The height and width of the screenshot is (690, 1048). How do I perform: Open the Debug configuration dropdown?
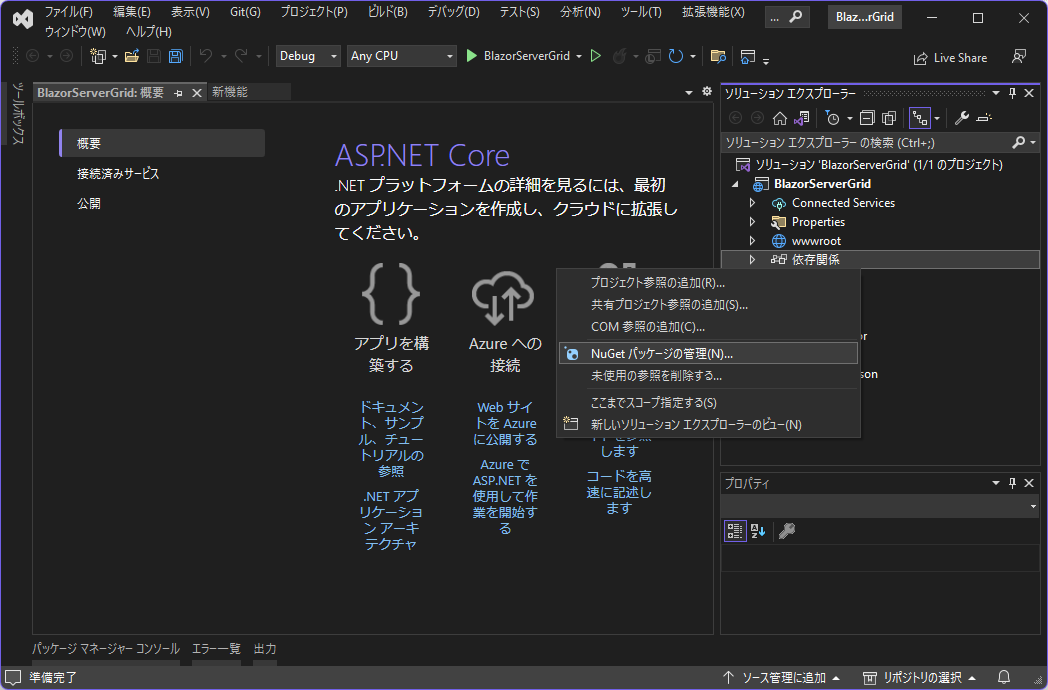[x=307, y=56]
